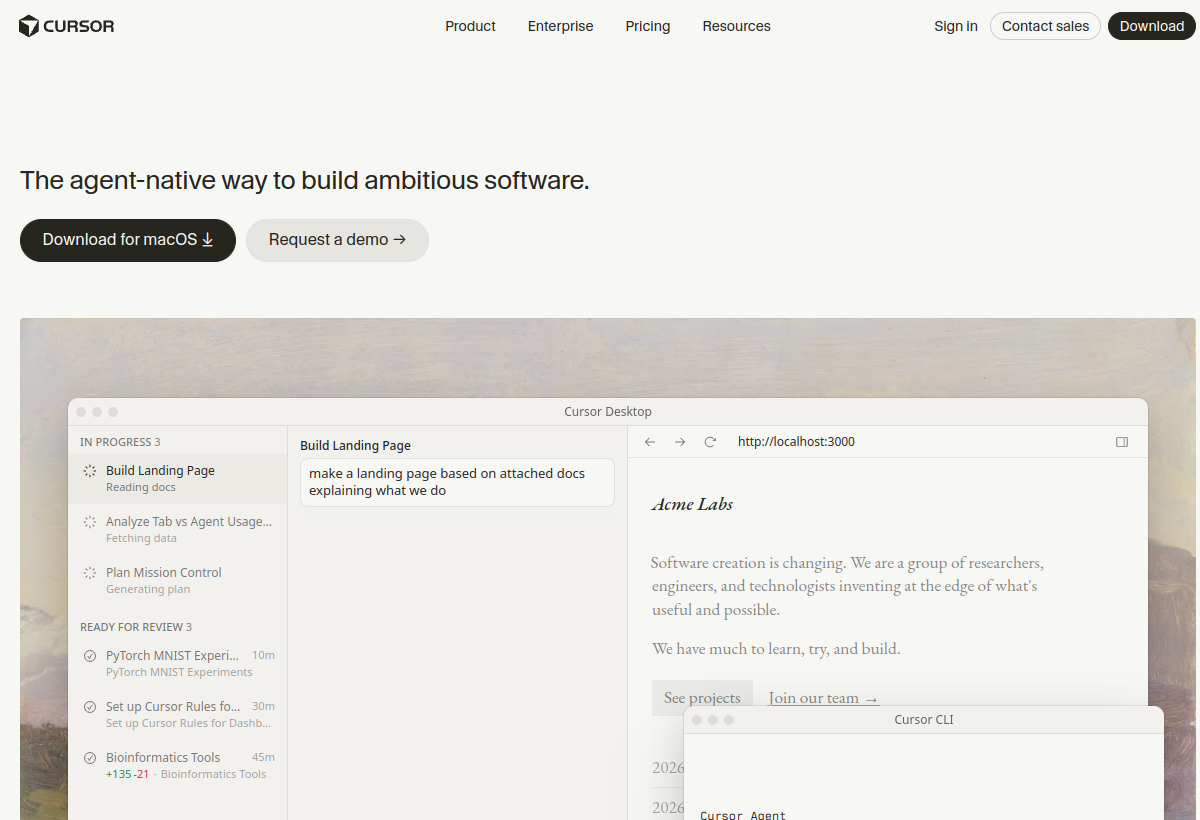Image resolution: width=1200 pixels, height=820 pixels.
Task: Click check icon beside Bioinformatics Tools
Action: (x=89, y=758)
